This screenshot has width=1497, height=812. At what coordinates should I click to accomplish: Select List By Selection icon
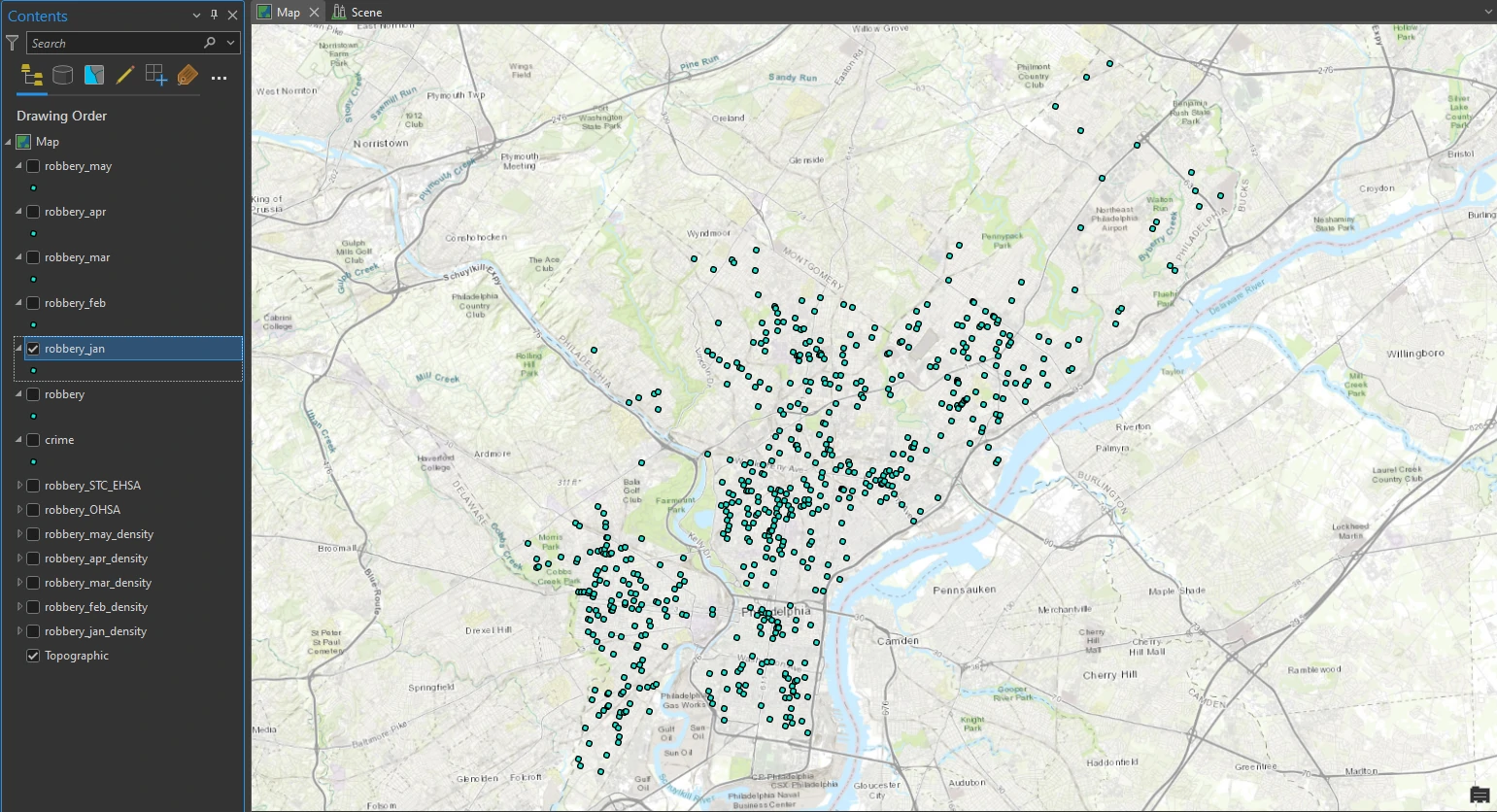click(x=94, y=76)
